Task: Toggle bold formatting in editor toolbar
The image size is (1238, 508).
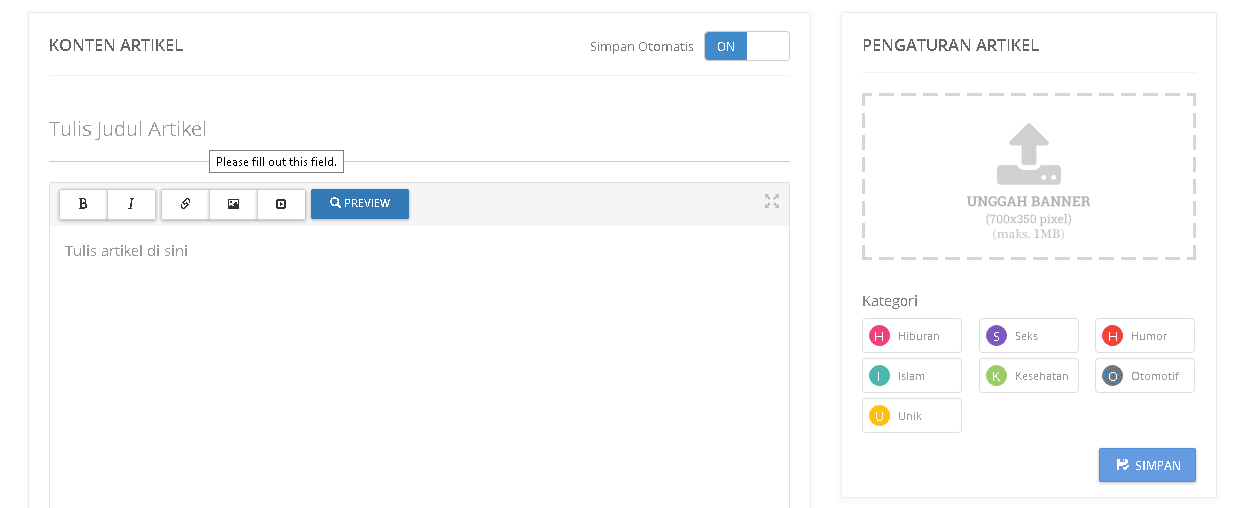Action: click(83, 204)
